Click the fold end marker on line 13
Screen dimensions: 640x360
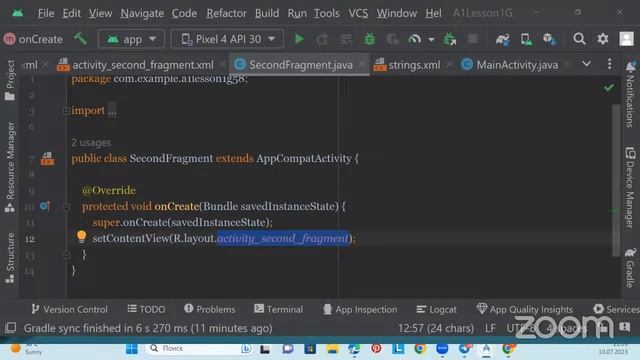point(66,255)
